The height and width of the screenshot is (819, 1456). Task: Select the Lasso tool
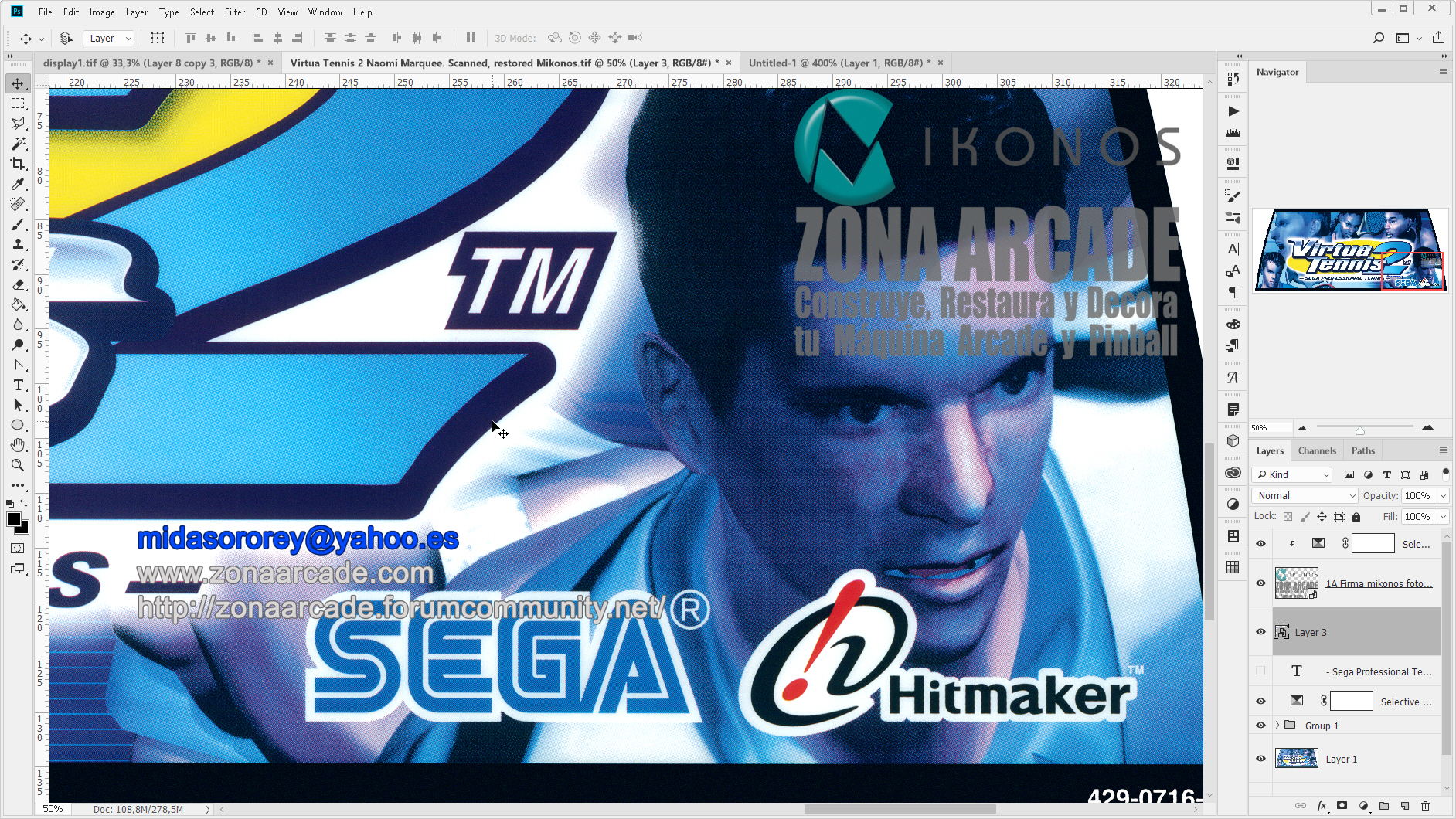click(x=18, y=123)
